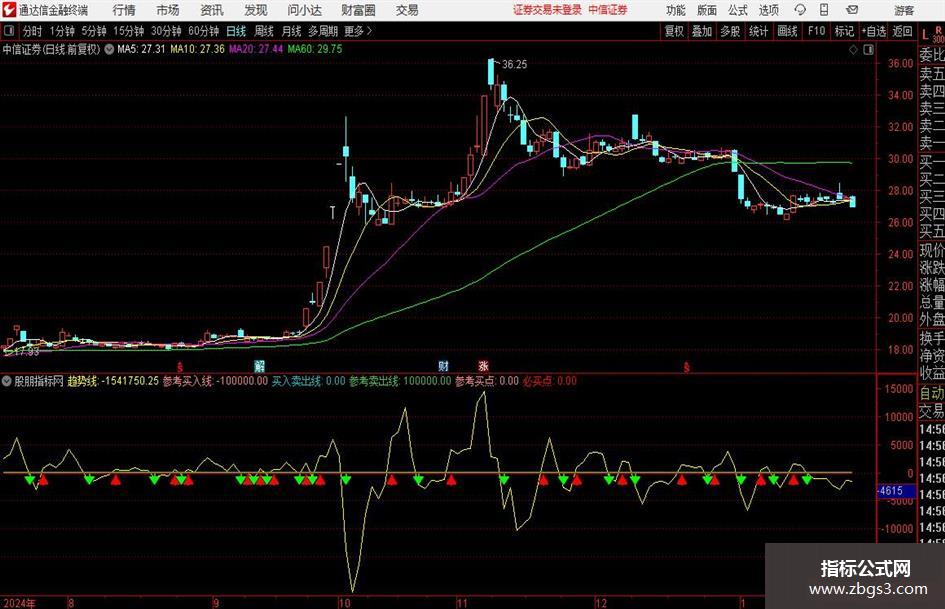Select the 5分钟 period
Screen dimensions: 945x609
coord(93,31)
